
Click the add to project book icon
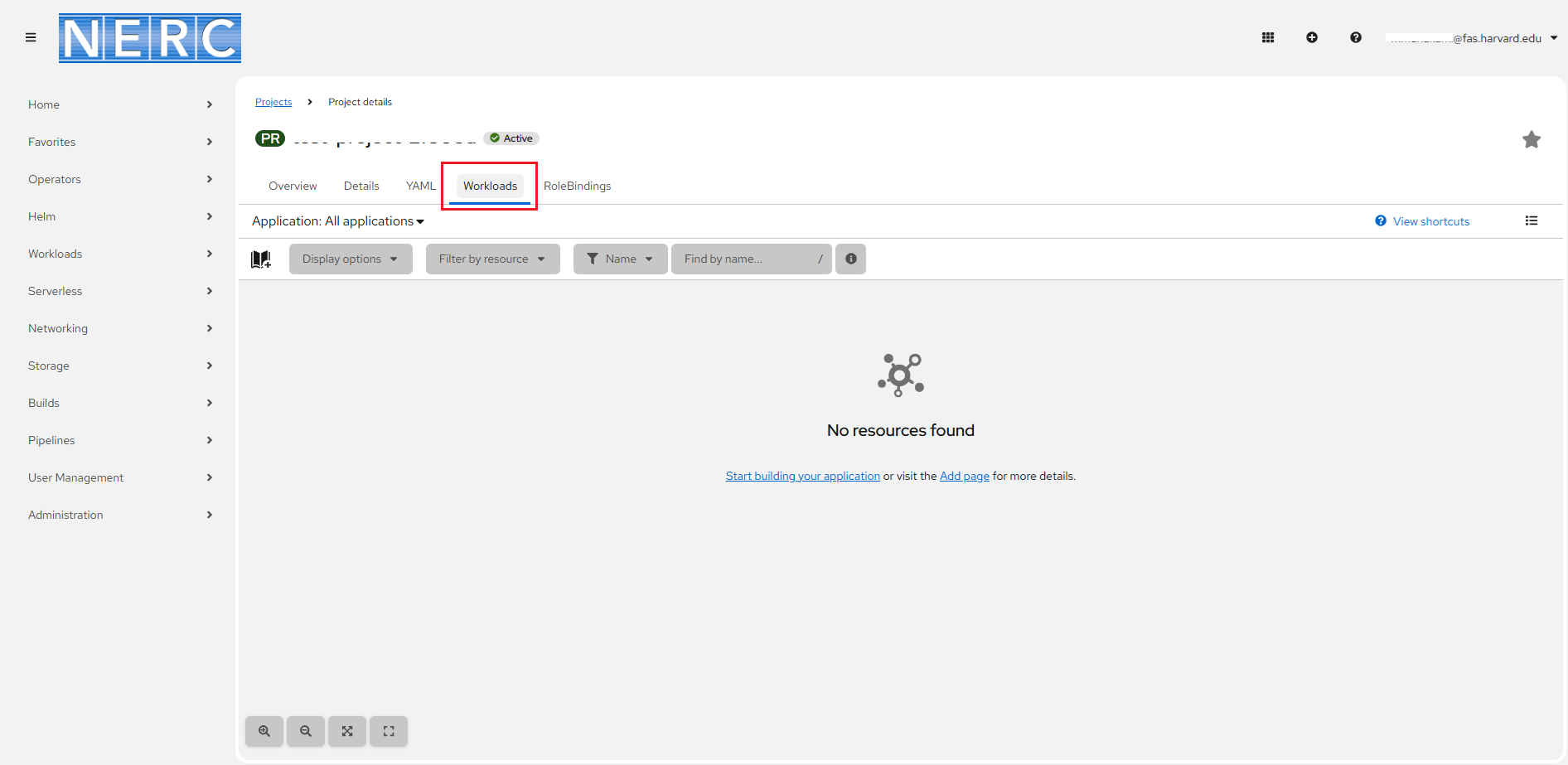[x=261, y=259]
